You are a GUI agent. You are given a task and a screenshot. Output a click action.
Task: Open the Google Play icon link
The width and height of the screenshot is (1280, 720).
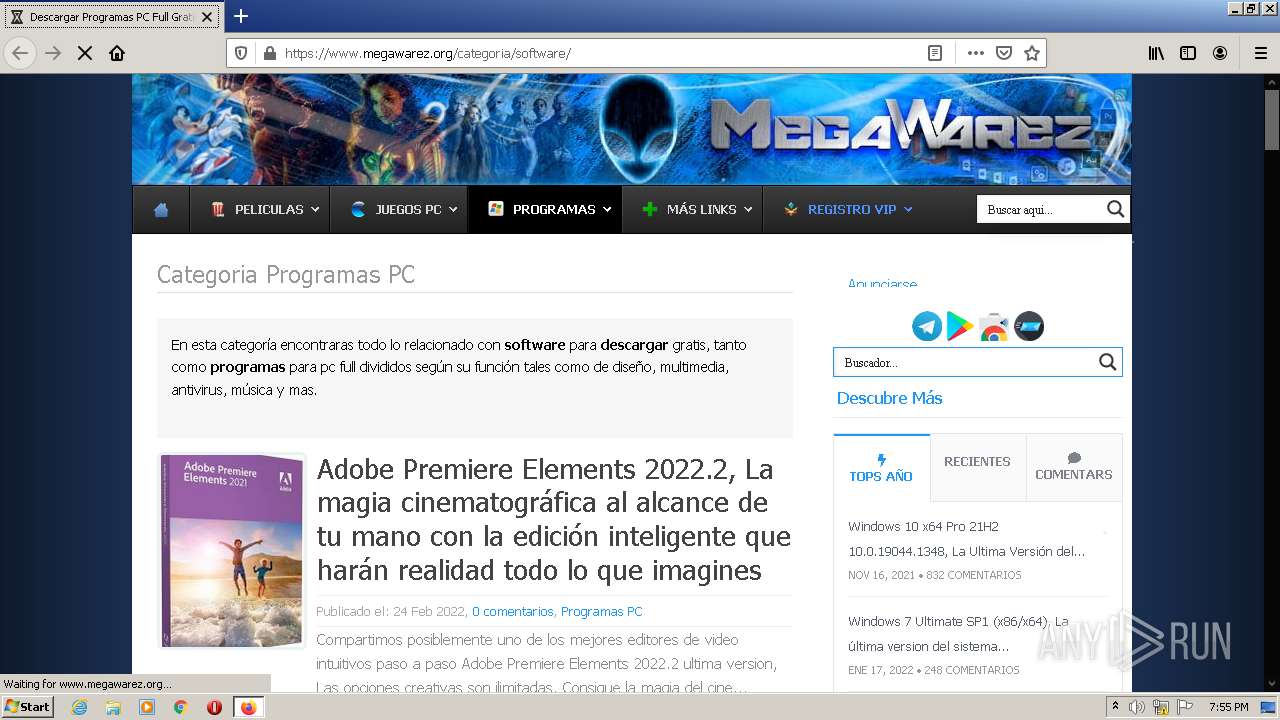(x=960, y=326)
